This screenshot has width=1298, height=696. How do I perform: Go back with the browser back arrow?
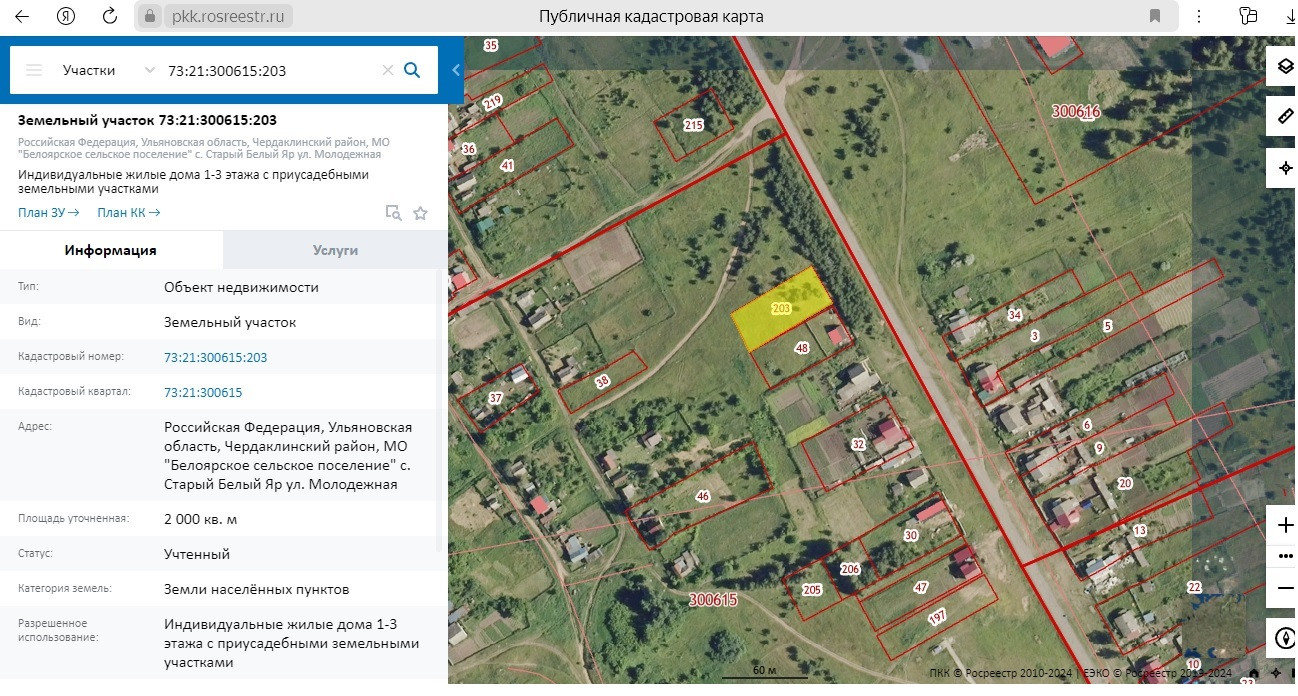pos(21,16)
